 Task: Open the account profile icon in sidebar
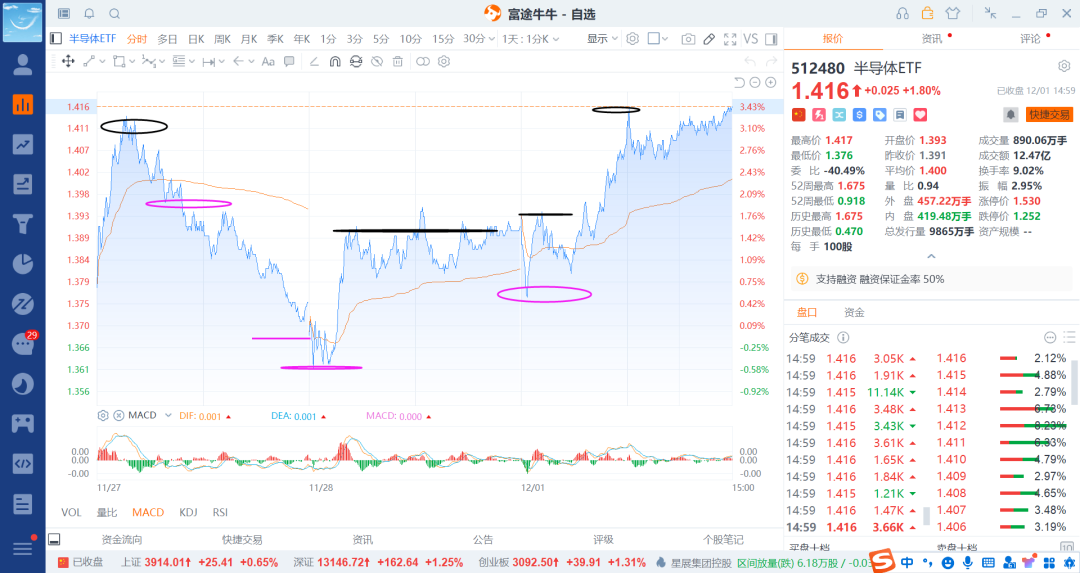tap(23, 65)
